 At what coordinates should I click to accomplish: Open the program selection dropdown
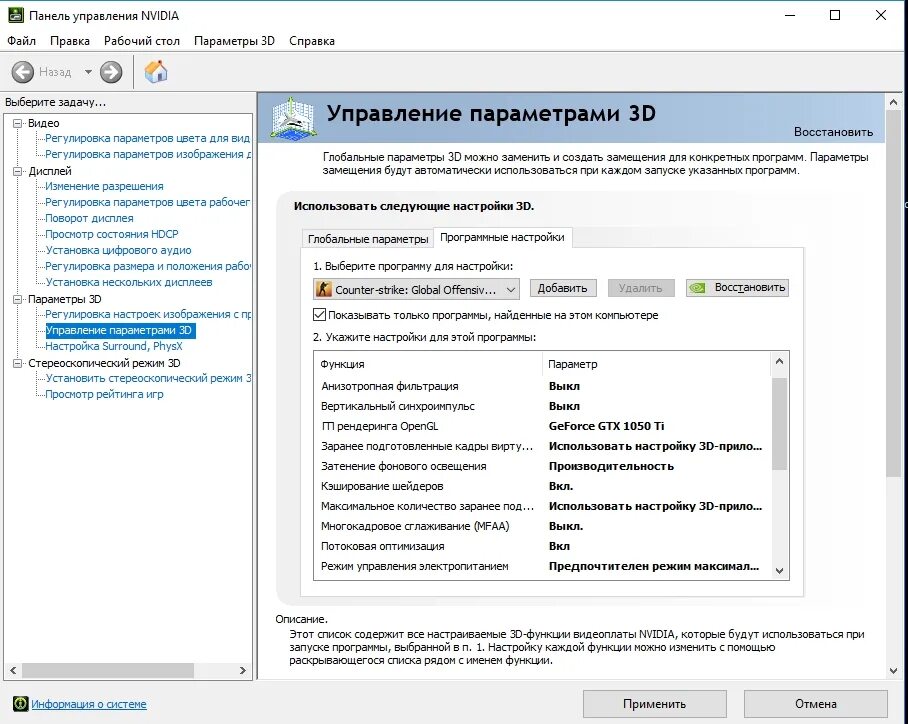416,289
